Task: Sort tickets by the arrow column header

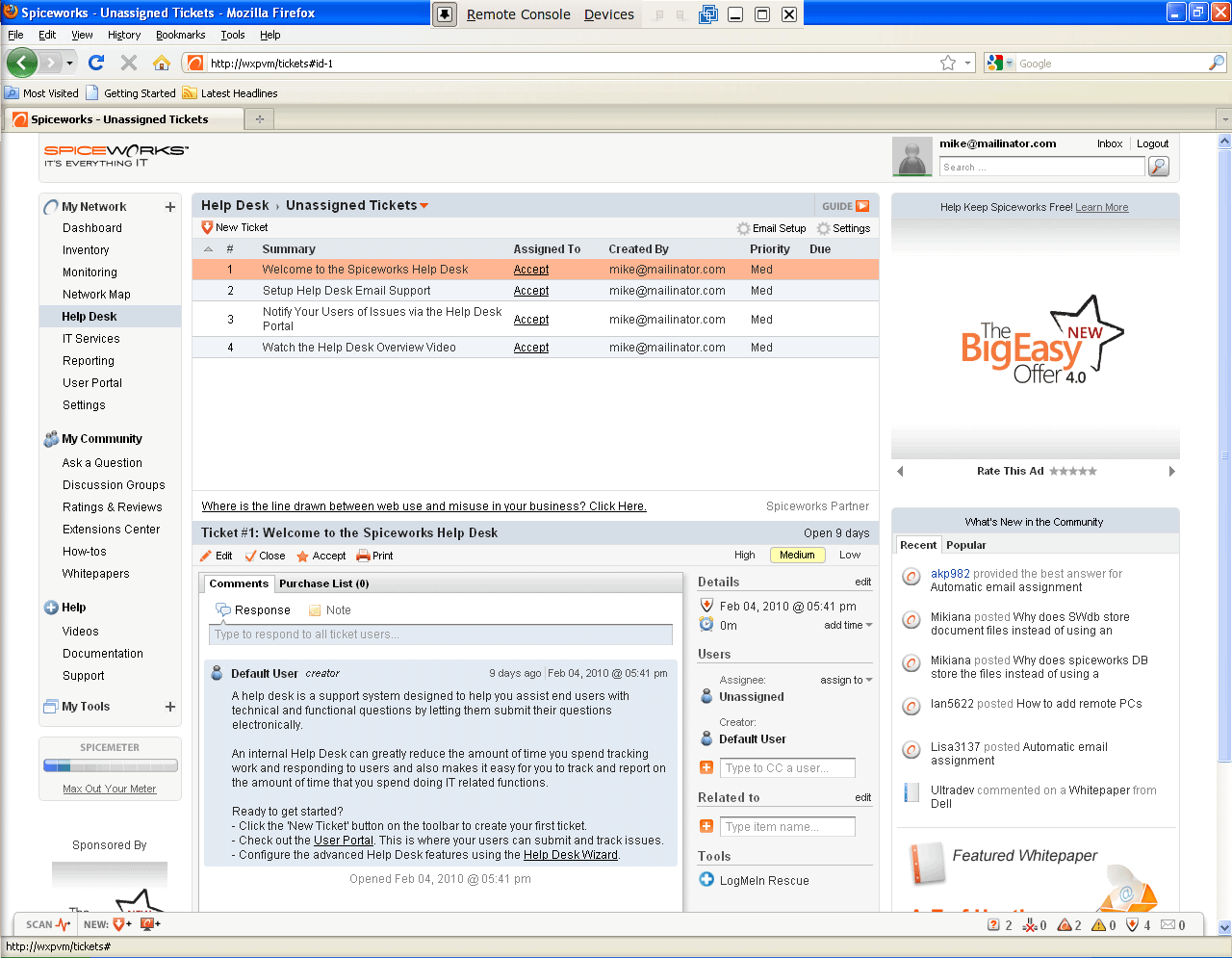Action: (208, 249)
